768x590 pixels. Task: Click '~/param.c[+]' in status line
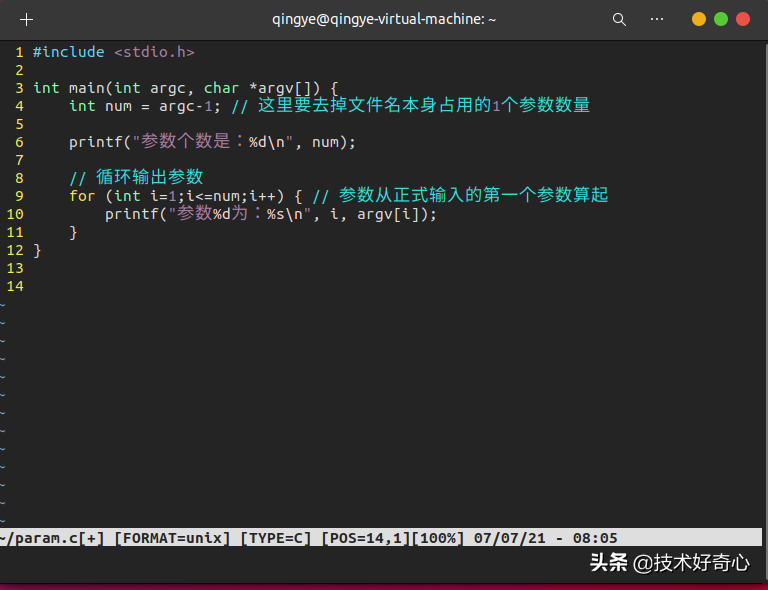pyautogui.click(x=52, y=538)
